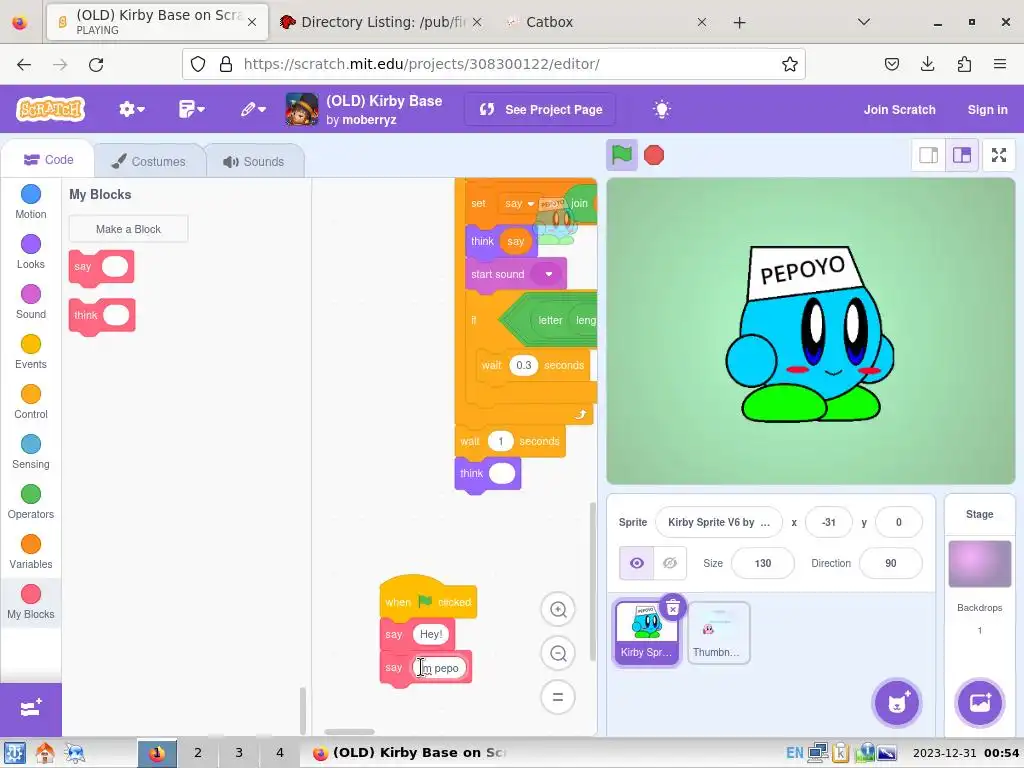Hide the sprite with crossed eye icon
The width and height of the screenshot is (1024, 768).
[x=670, y=563]
